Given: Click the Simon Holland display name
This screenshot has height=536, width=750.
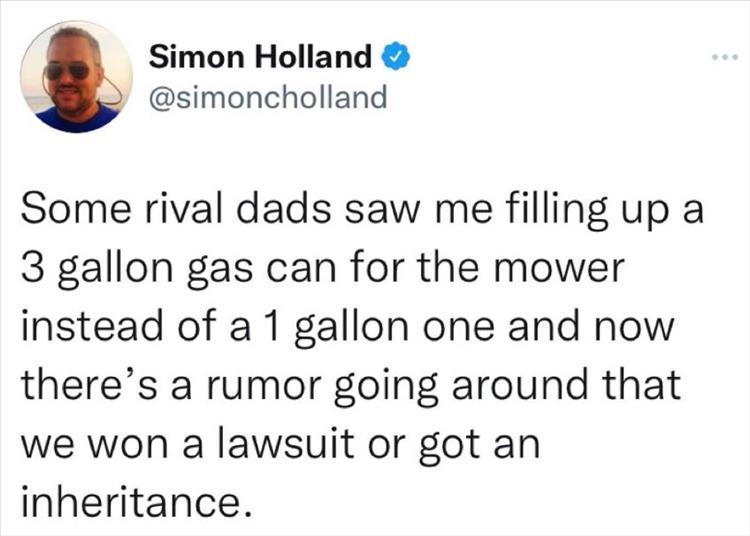Looking at the screenshot, I should point(260,58).
